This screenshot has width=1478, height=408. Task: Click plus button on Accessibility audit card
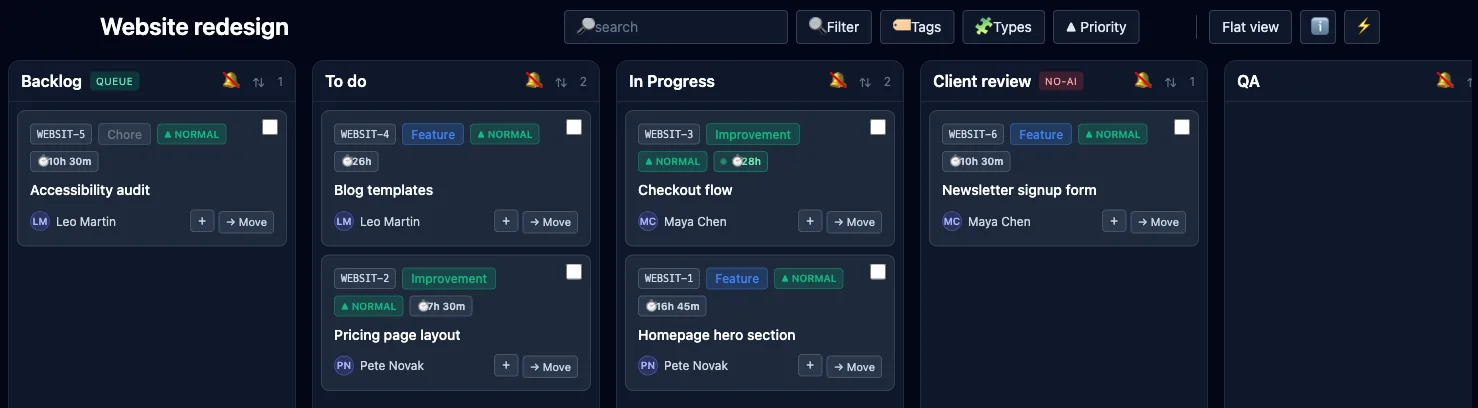coord(202,221)
